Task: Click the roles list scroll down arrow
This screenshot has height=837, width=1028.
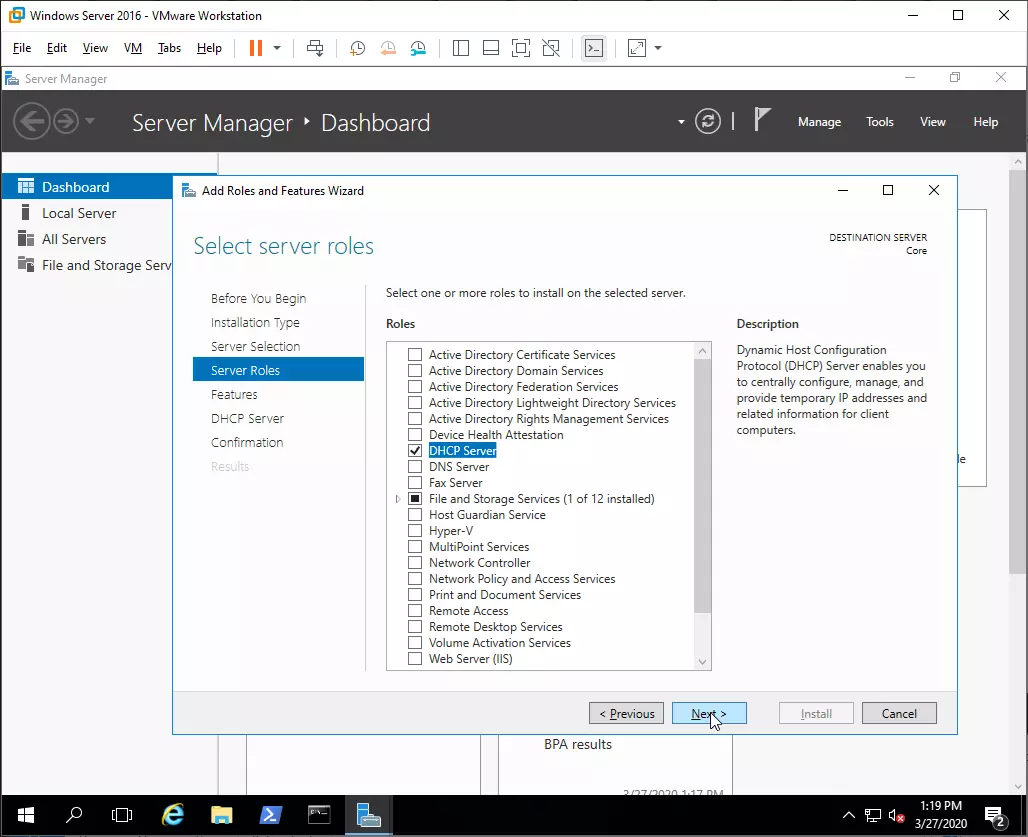Action: click(x=702, y=662)
